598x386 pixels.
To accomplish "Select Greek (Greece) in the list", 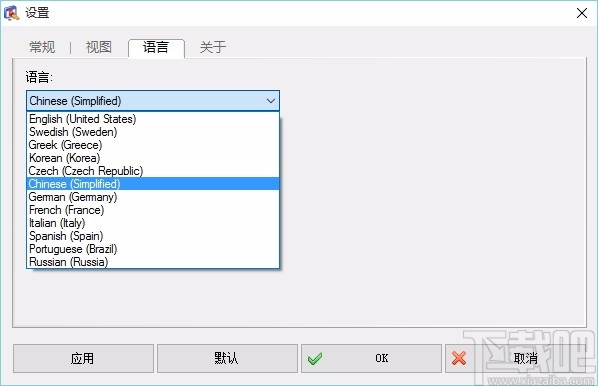I will [153, 145].
